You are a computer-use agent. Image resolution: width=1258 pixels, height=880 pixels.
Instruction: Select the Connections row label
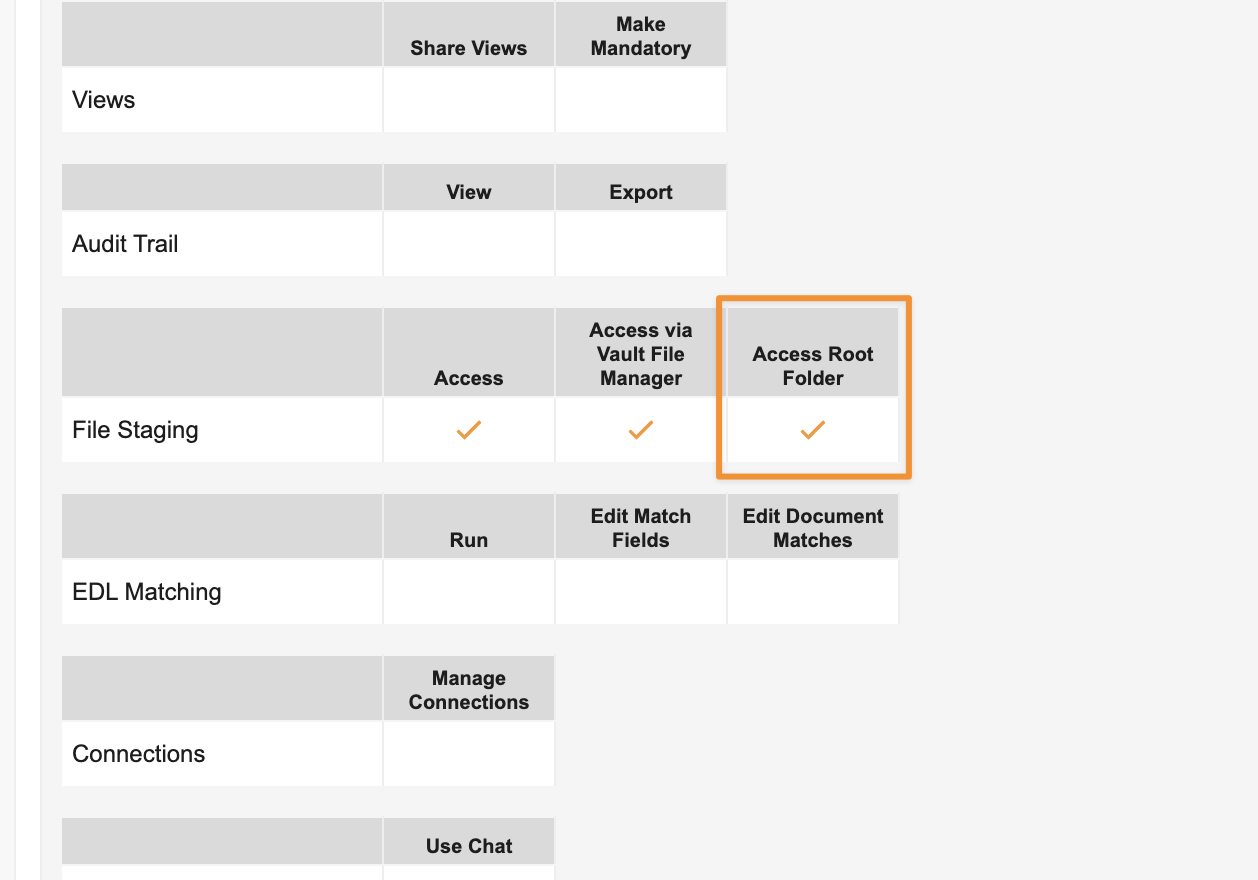pos(139,754)
